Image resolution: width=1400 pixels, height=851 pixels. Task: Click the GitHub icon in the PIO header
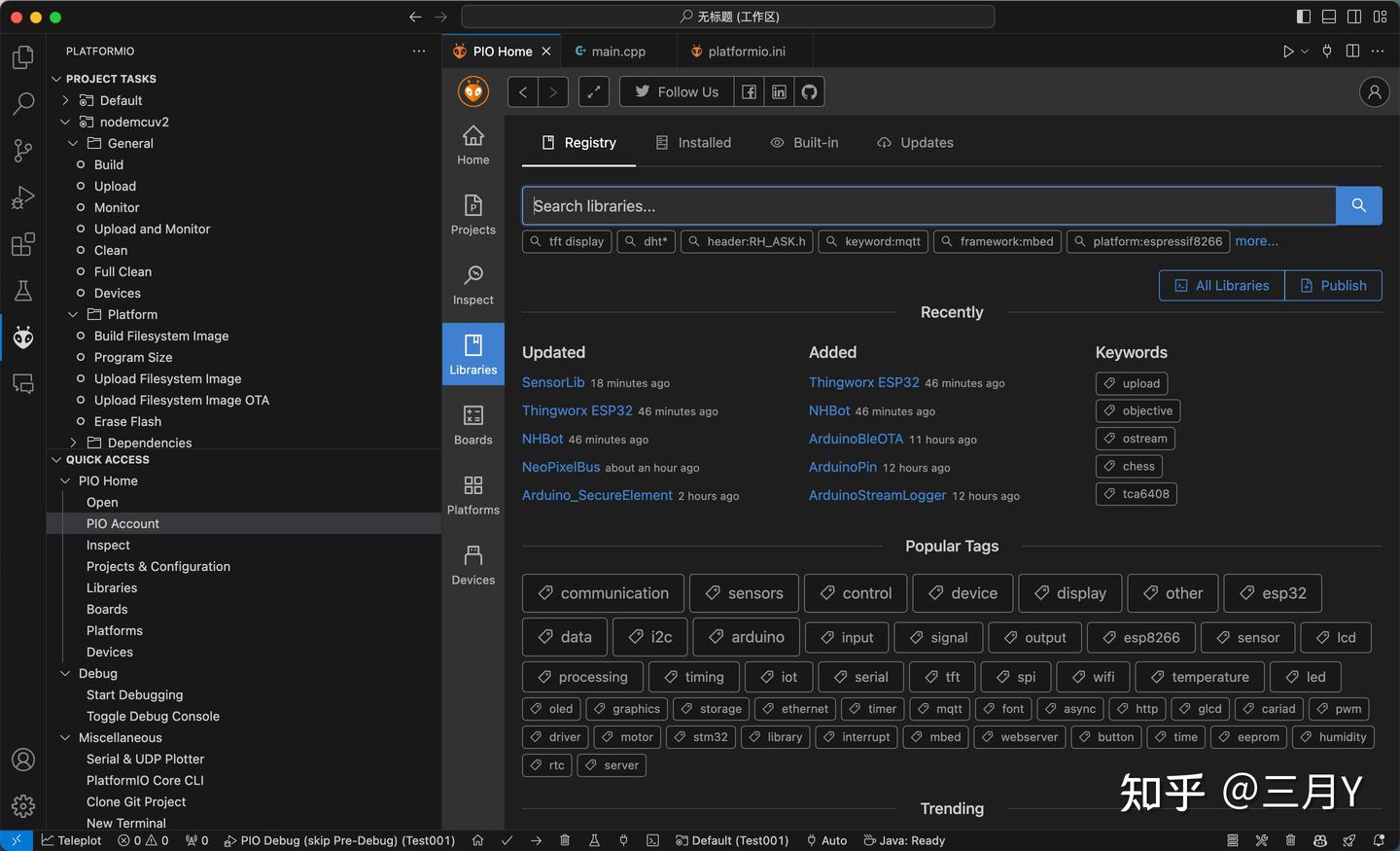pos(809,91)
